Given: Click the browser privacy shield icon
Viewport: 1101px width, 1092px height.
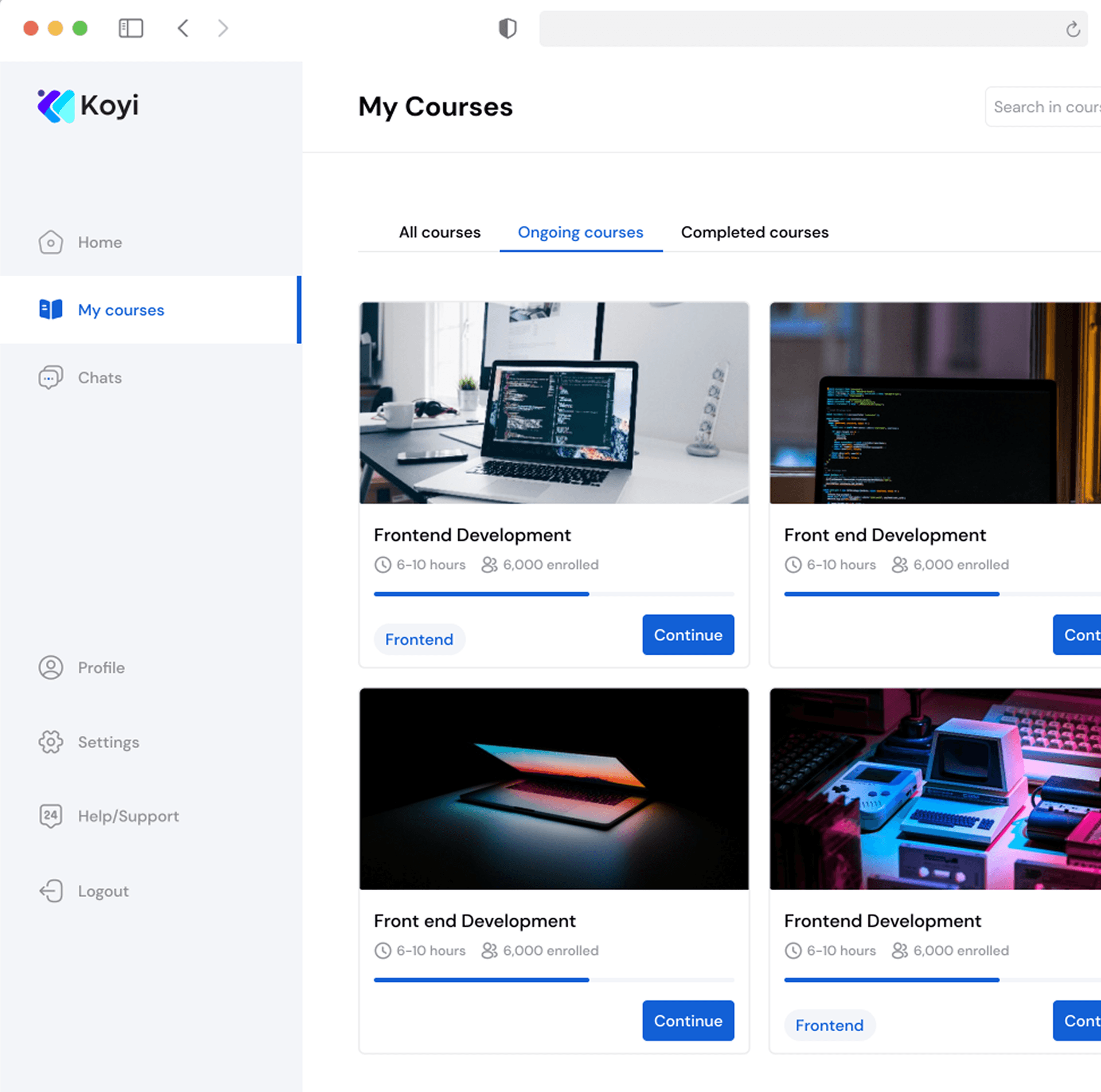Looking at the screenshot, I should (507, 28).
